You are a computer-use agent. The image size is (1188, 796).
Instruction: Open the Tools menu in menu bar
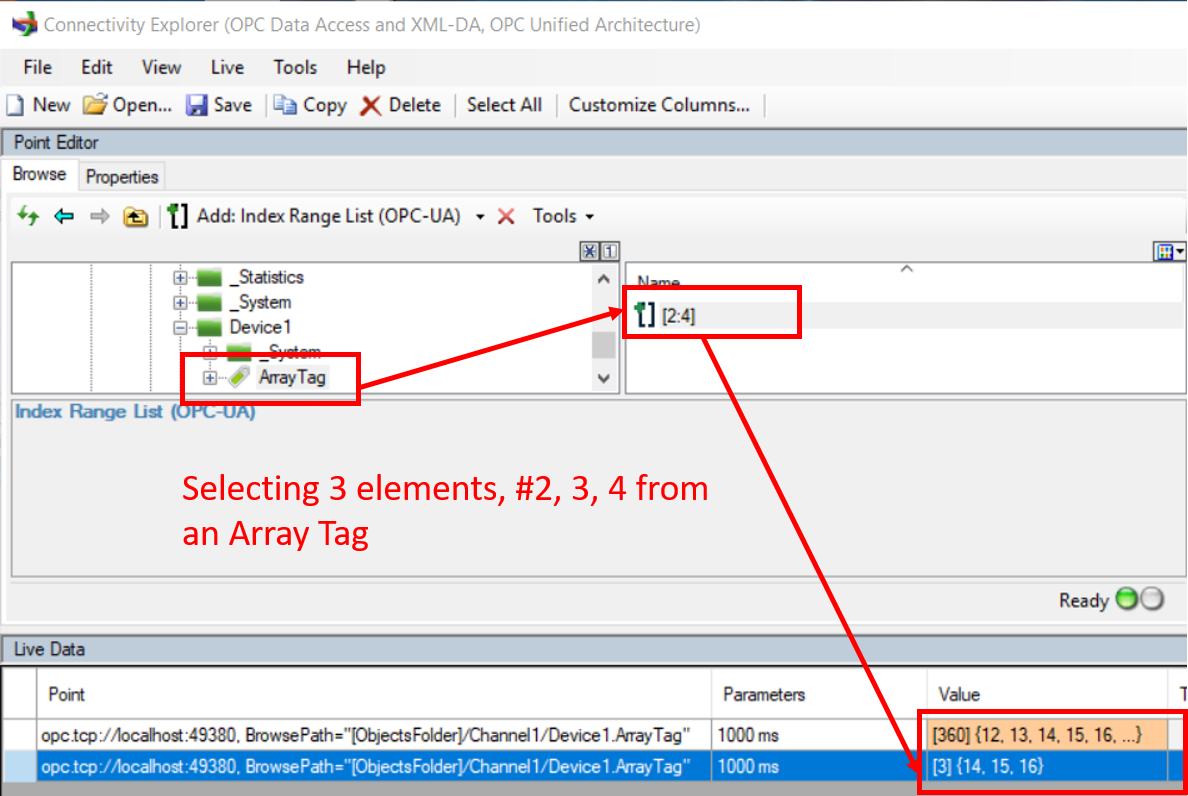(x=295, y=67)
